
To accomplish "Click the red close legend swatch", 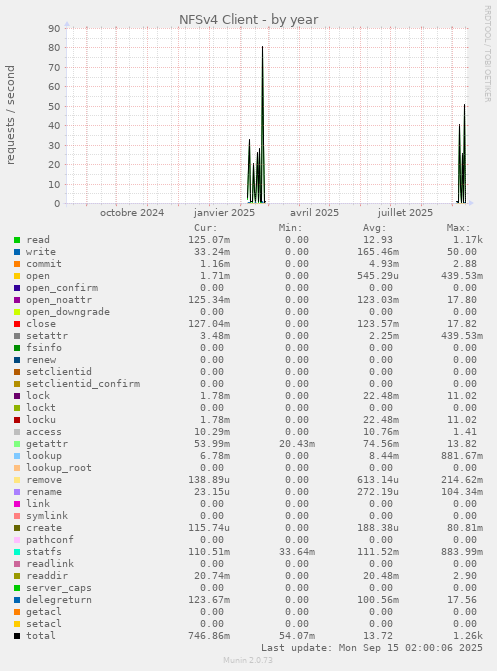I will tap(17, 324).
